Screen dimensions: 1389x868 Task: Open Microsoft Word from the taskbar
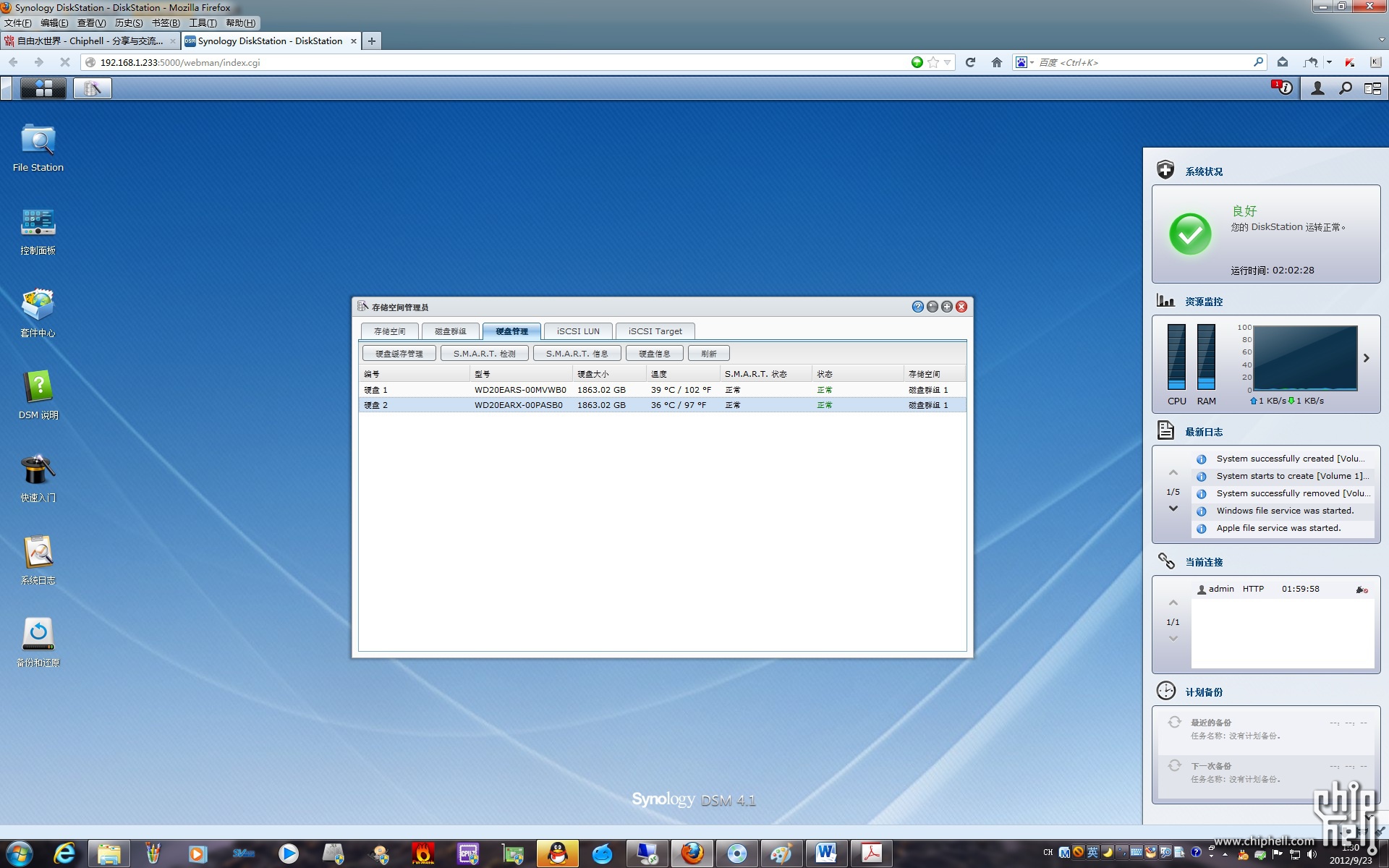pos(826,854)
